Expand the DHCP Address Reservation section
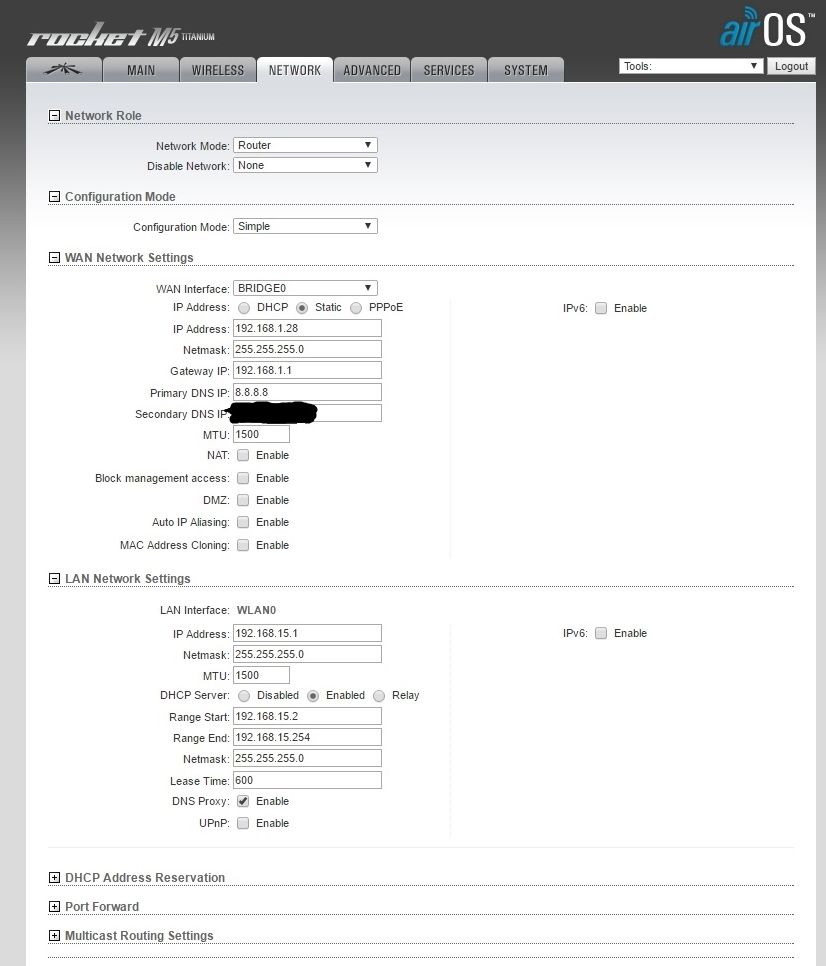826x966 pixels. 54,878
